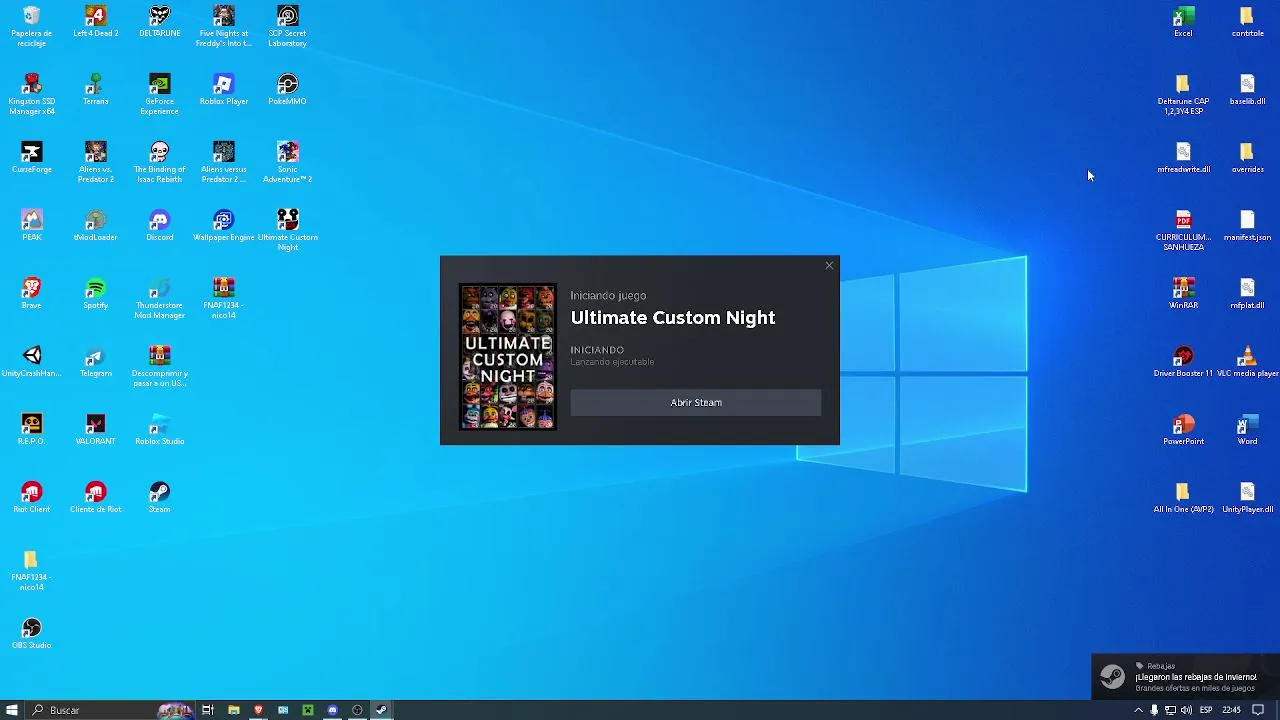Select the DELTARUNE desktop shortcut
Screen dimensions: 1280x720
[x=160, y=22]
